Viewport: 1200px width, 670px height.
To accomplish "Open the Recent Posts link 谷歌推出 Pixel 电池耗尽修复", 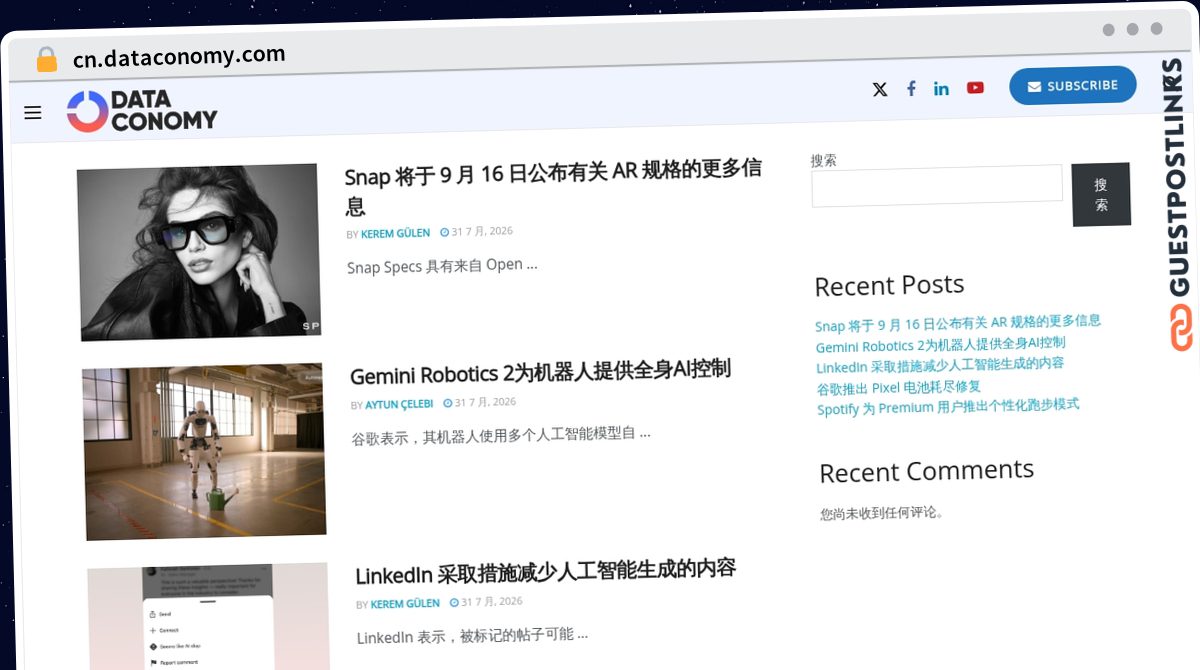I will 899,387.
